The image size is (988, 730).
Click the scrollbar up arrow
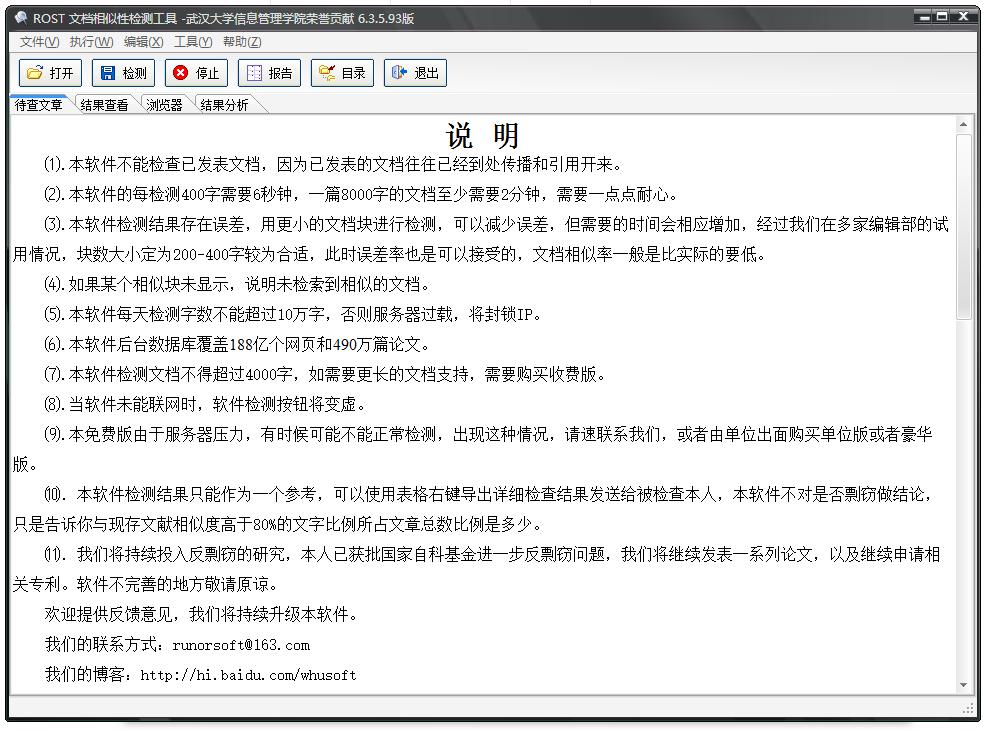tap(963, 125)
